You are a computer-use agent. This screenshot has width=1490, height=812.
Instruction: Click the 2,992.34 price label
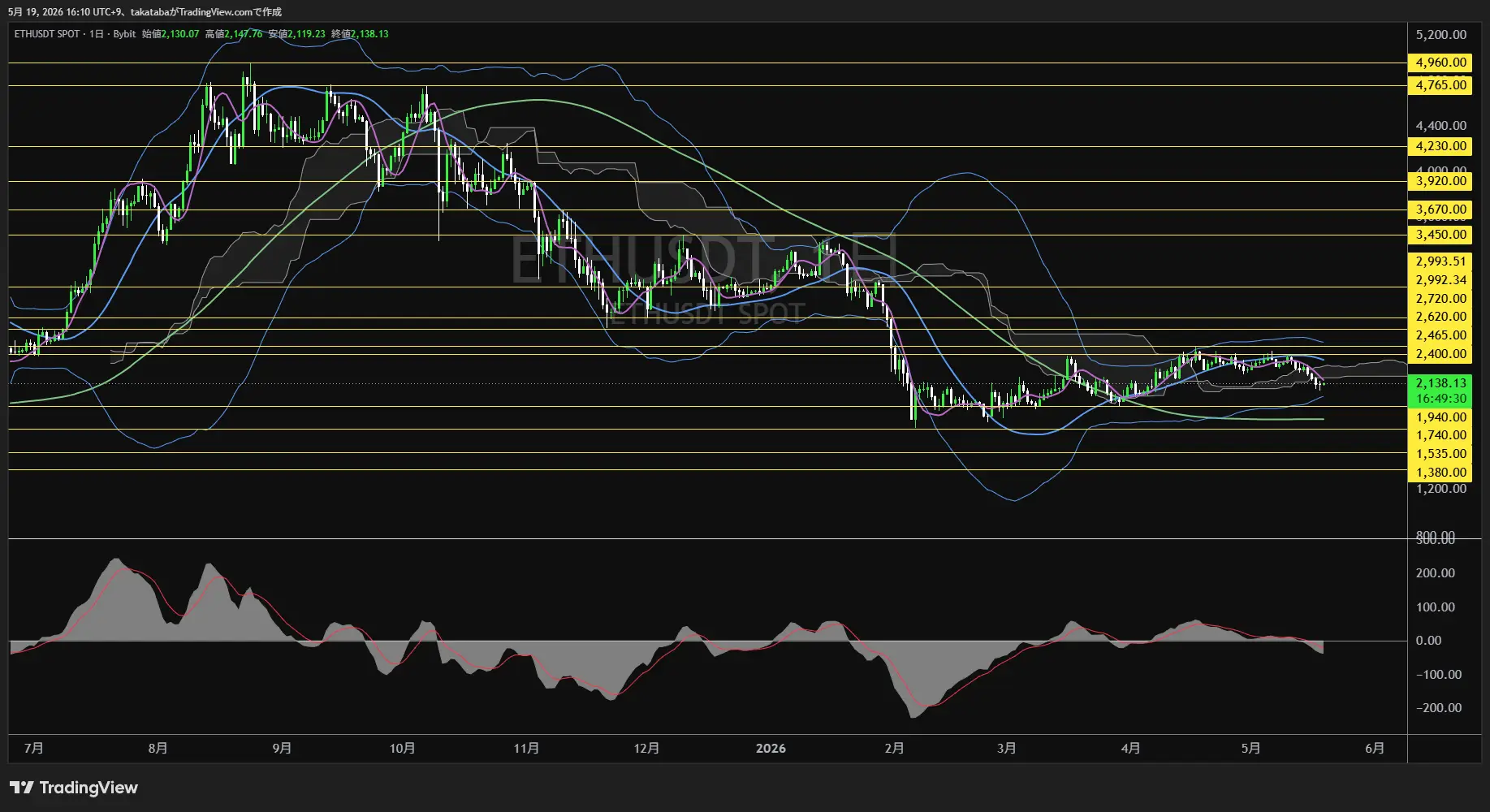click(1440, 280)
